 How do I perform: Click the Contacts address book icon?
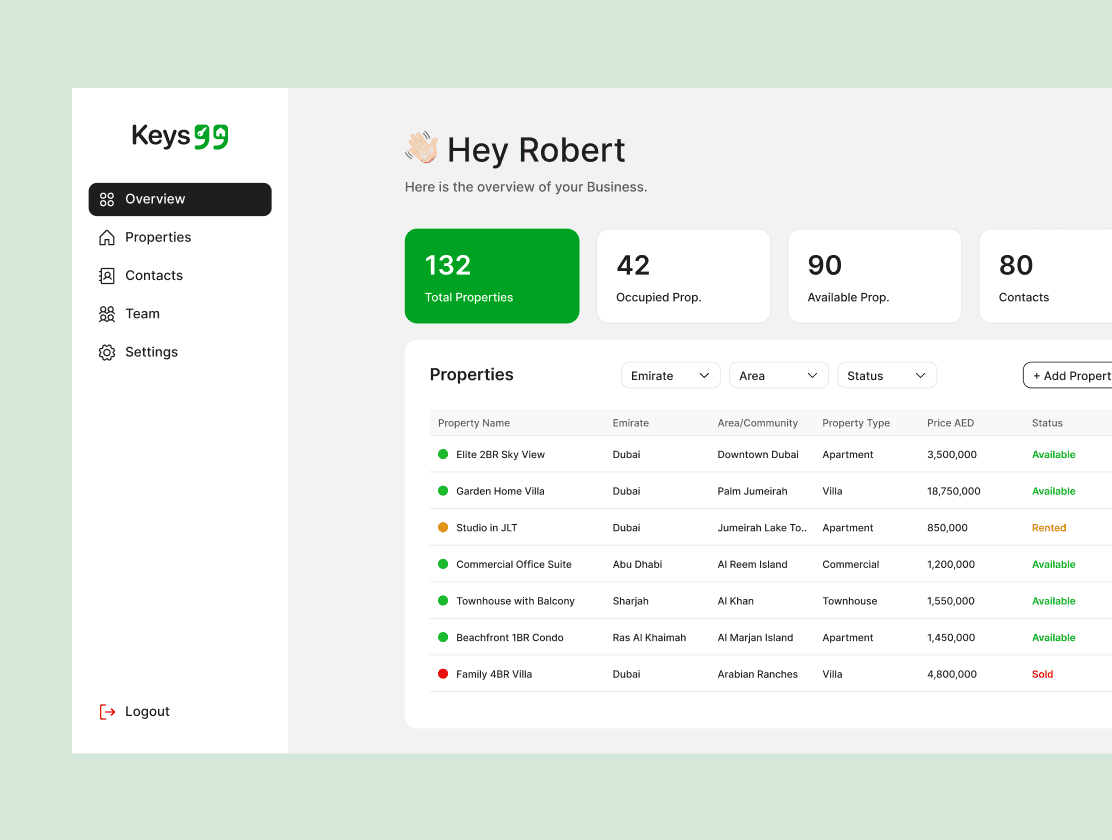(107, 276)
